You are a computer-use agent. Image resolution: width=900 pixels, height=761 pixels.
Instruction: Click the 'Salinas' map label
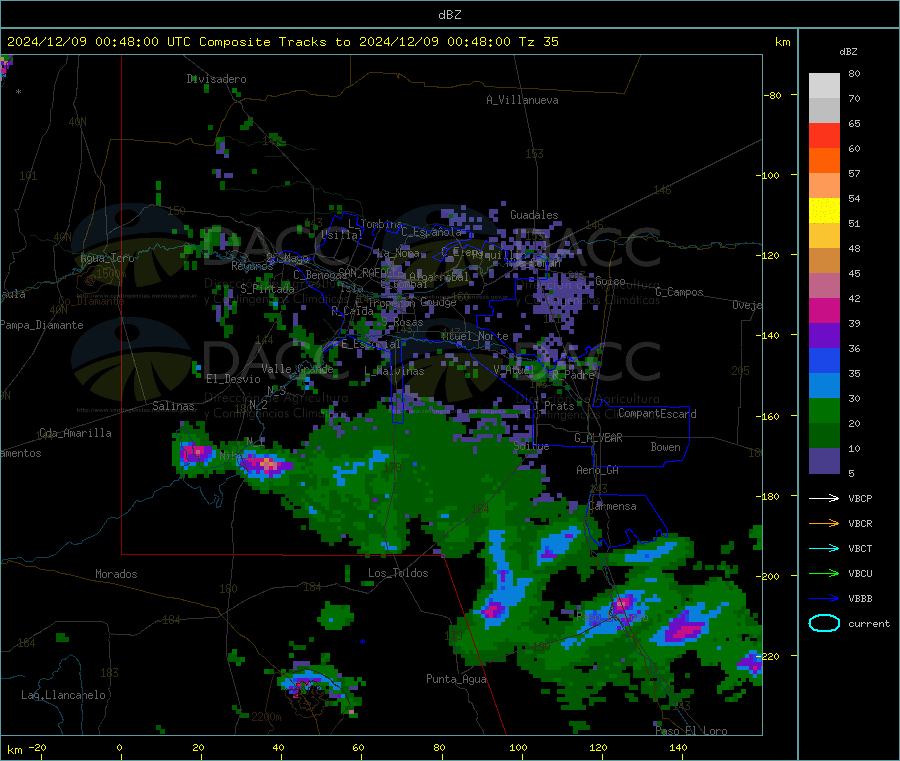pyautogui.click(x=173, y=406)
